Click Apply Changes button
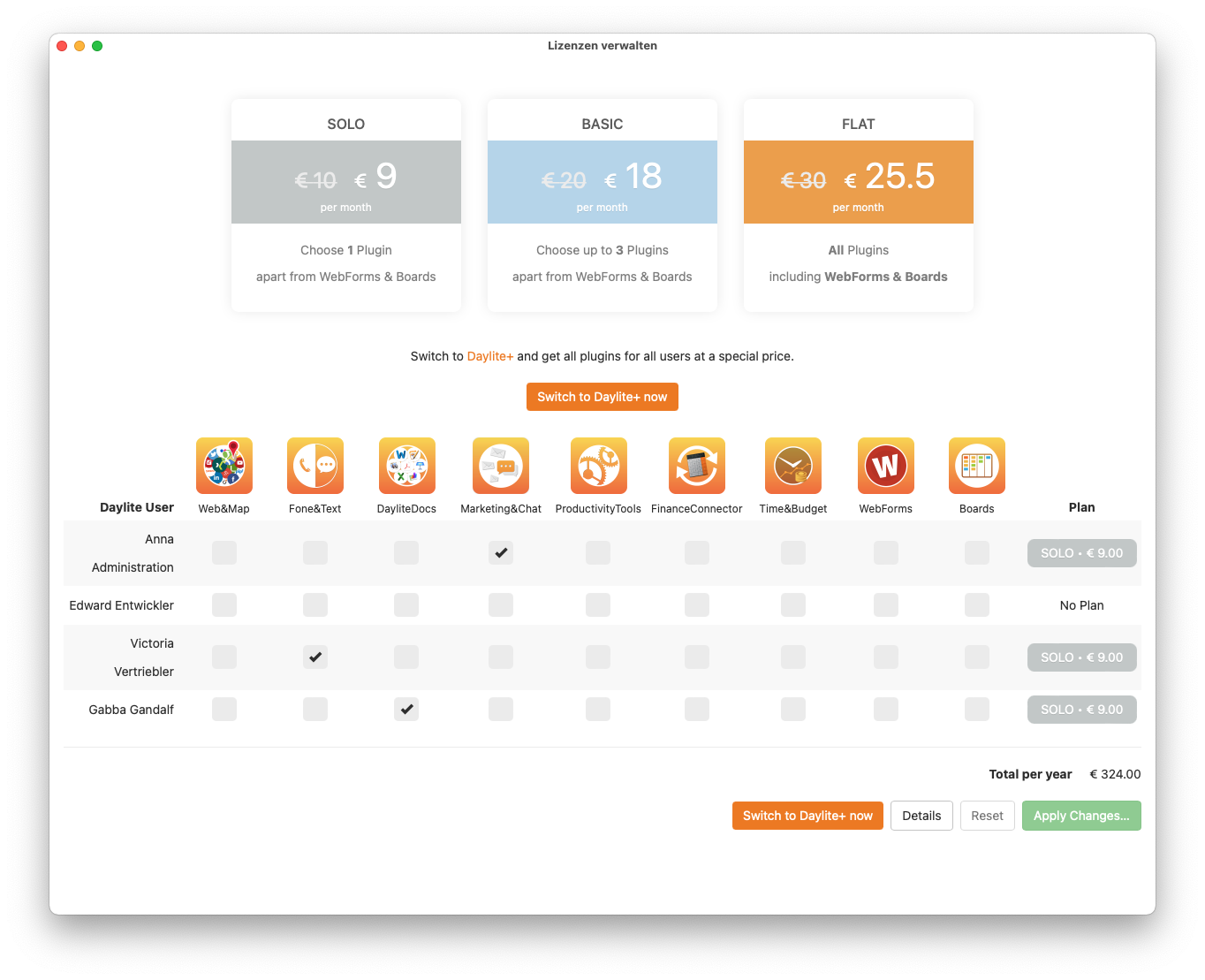Image resolution: width=1205 pixels, height=980 pixels. click(1081, 816)
